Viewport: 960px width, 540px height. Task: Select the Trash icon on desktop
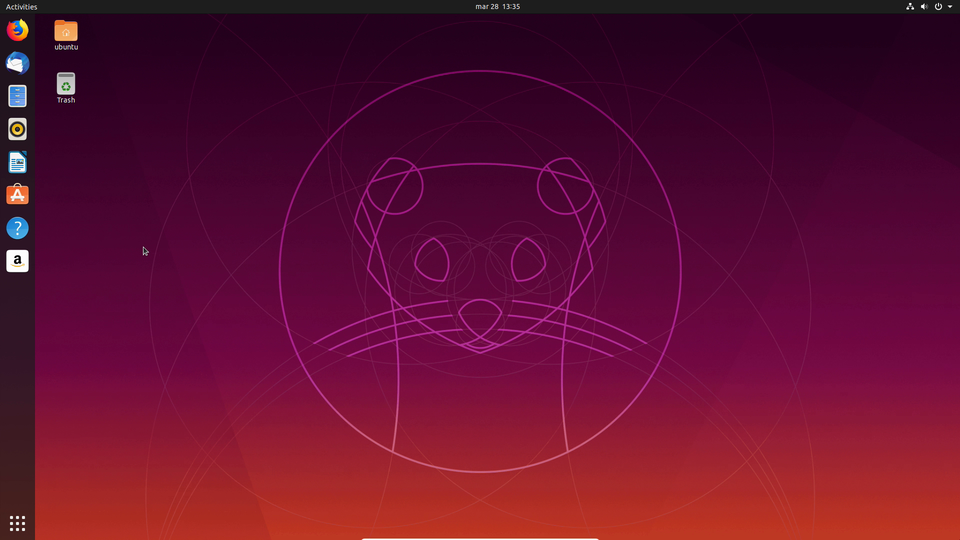click(x=66, y=84)
